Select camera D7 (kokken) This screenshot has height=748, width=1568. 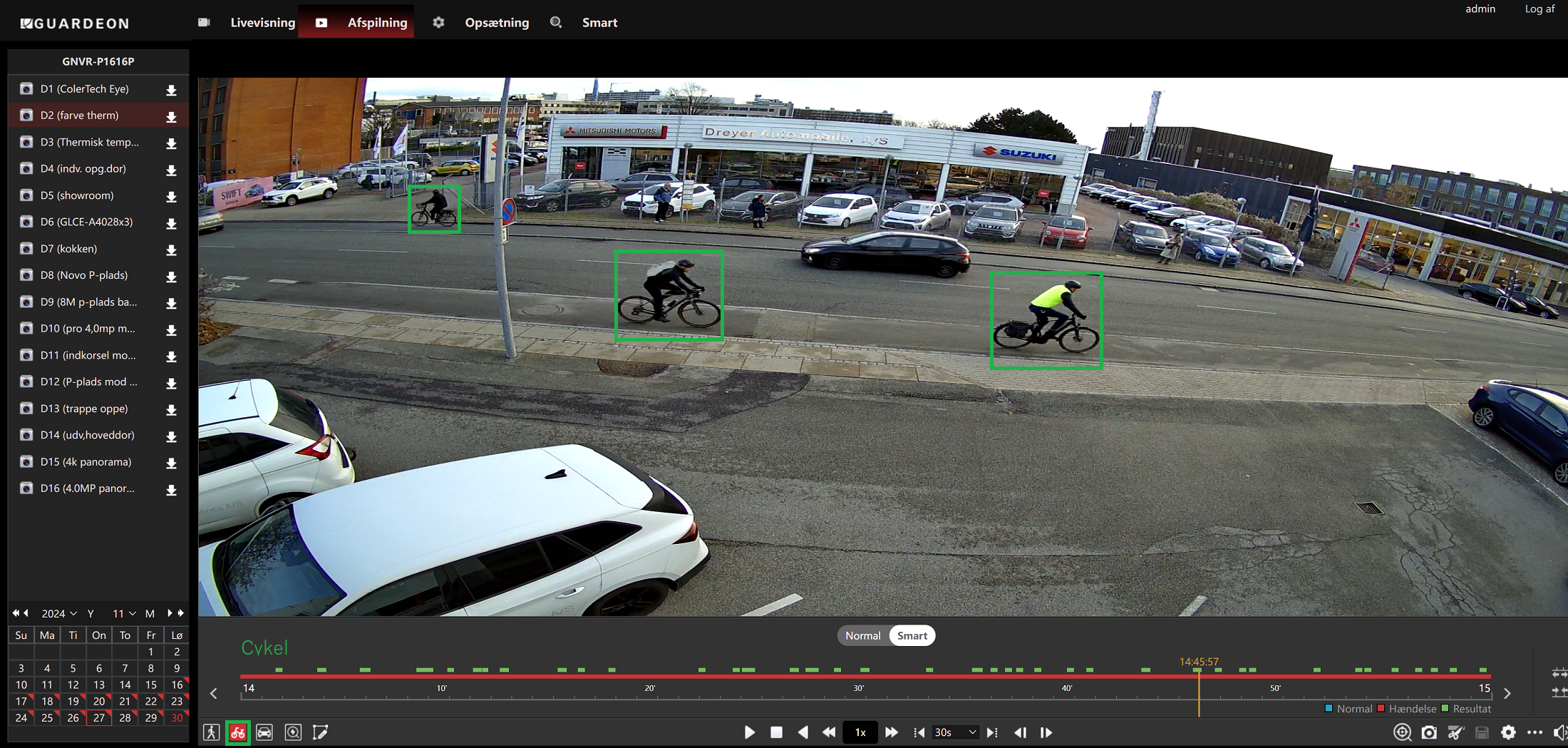click(x=68, y=249)
